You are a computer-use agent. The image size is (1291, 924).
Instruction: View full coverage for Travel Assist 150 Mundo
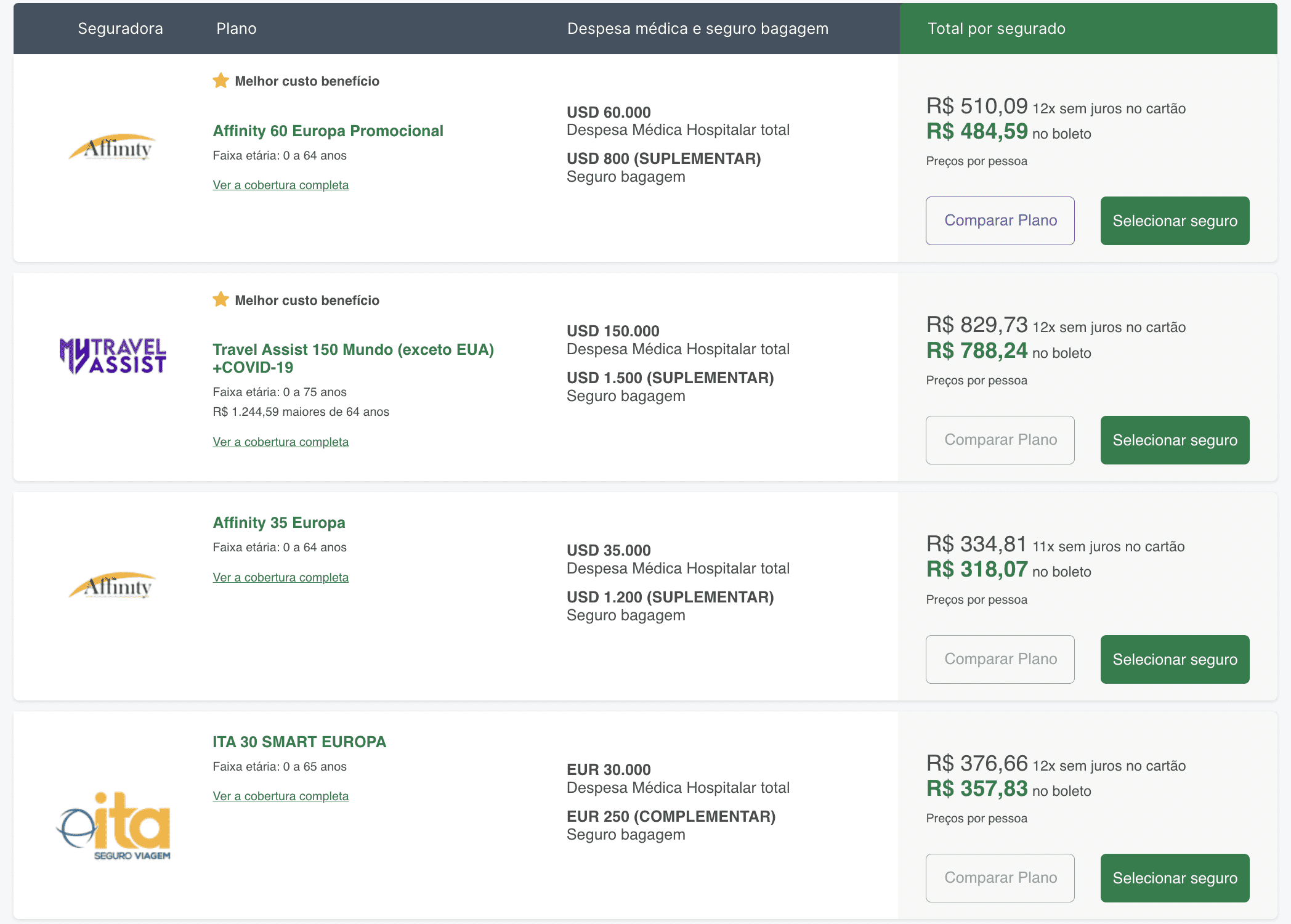[281, 442]
